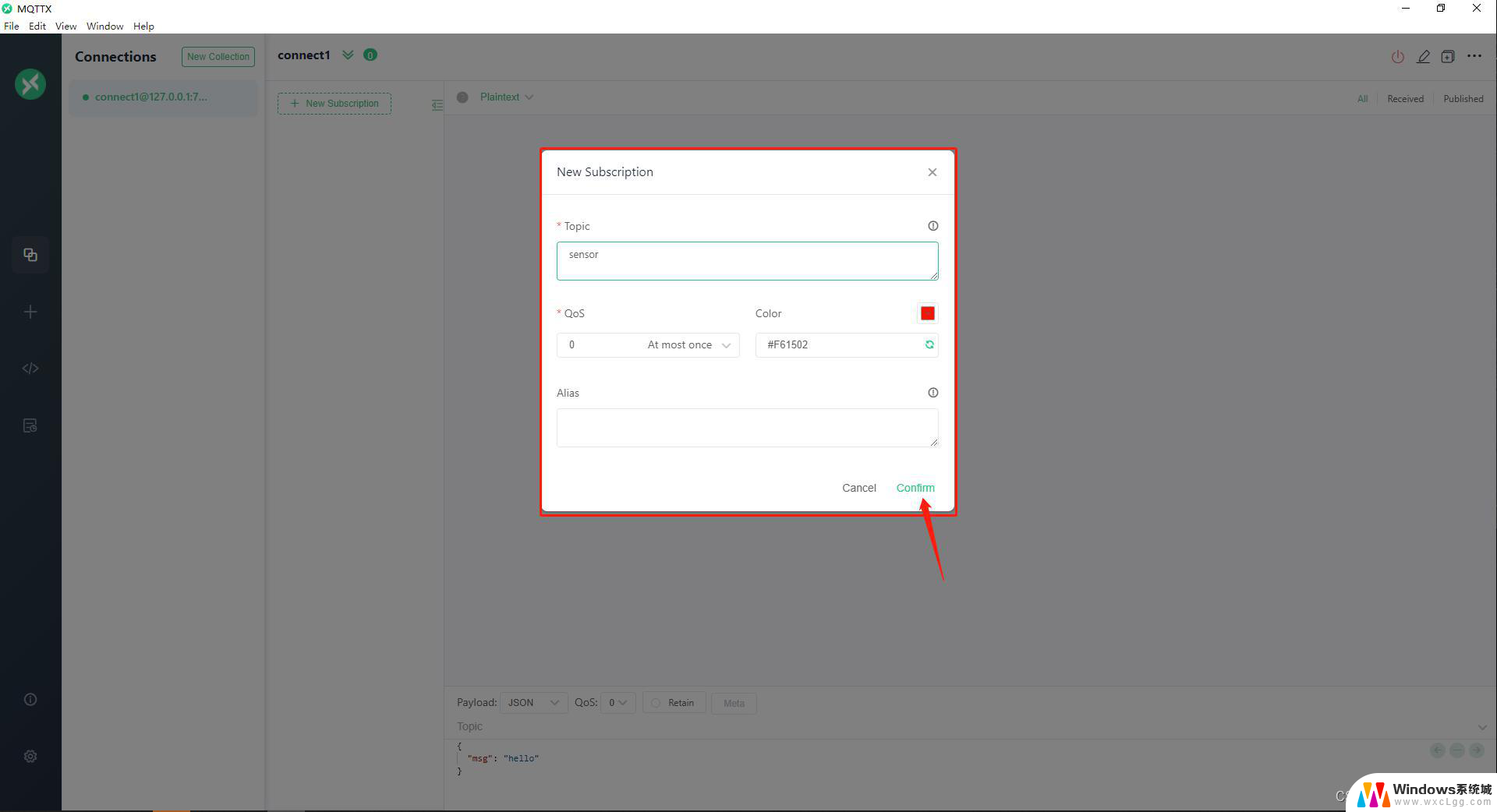Viewport: 1497px width, 812px height.
Task: Click the Topic field containing sensor
Action: 748,261
